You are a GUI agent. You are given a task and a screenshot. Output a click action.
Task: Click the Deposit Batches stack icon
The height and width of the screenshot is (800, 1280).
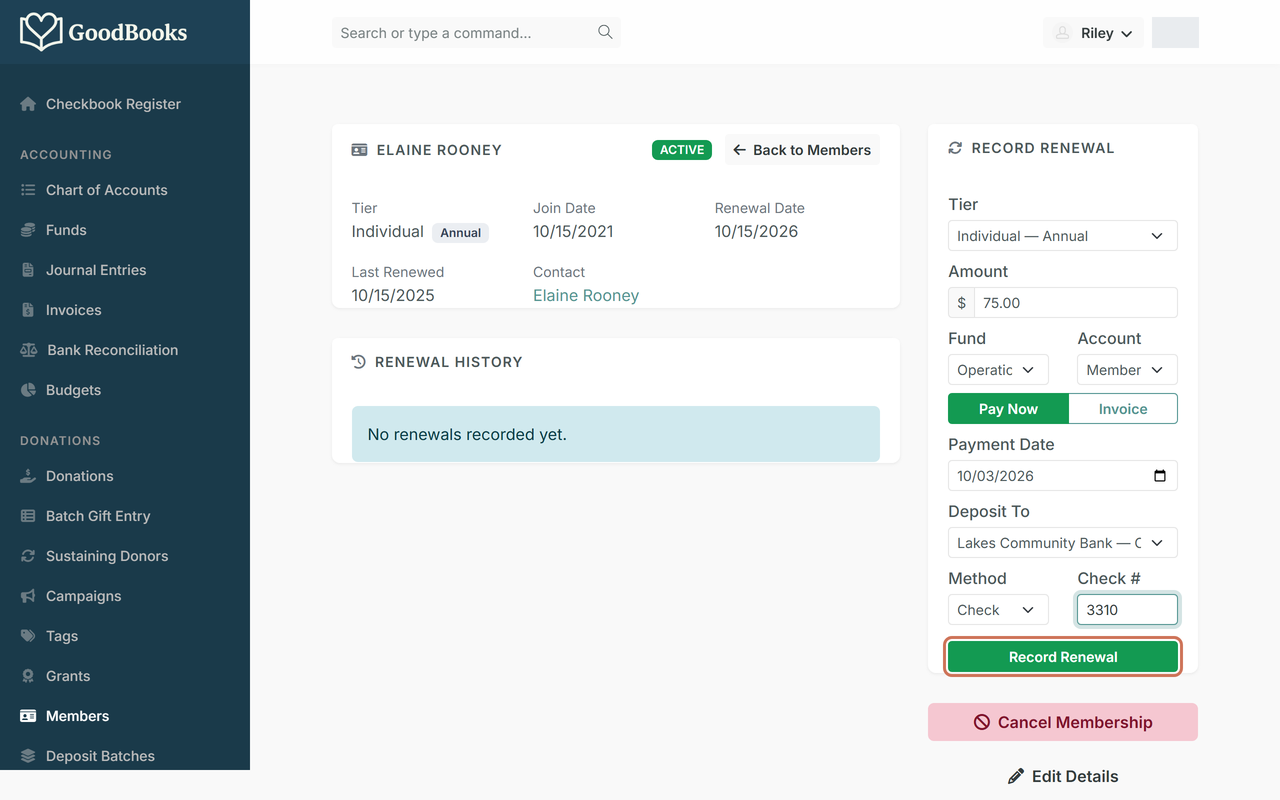click(28, 756)
